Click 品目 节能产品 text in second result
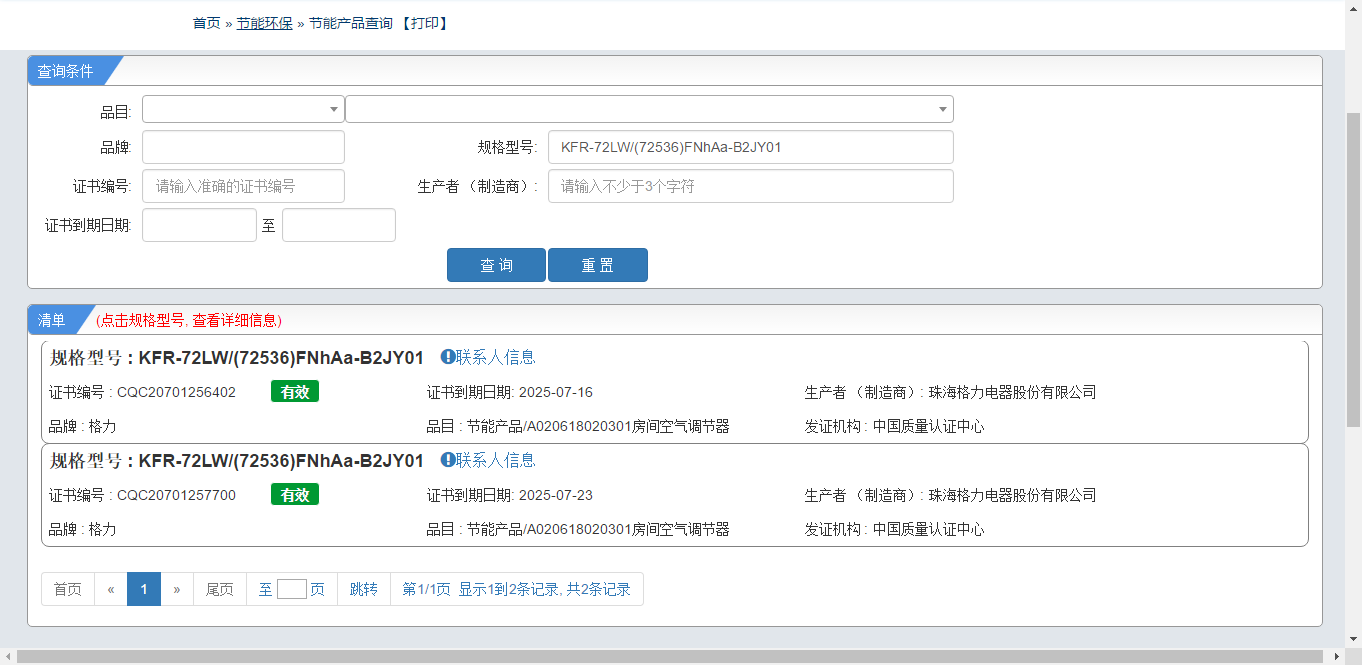 (x=578, y=529)
